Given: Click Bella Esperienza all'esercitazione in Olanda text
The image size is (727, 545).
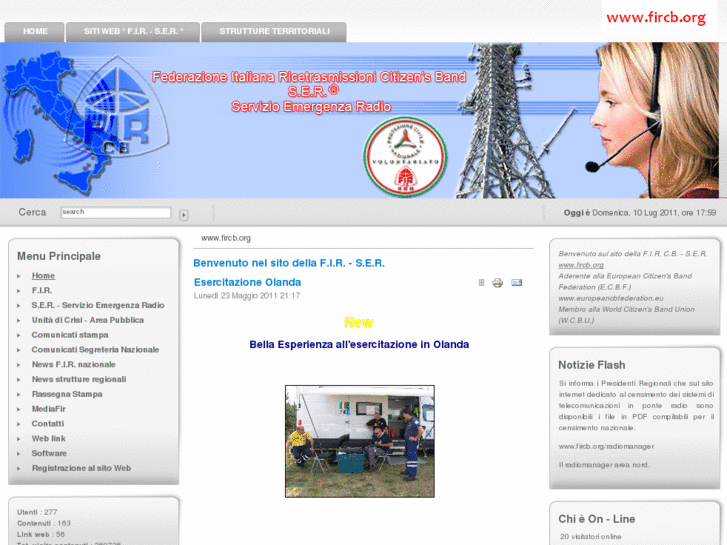Looking at the screenshot, I should [359, 345].
